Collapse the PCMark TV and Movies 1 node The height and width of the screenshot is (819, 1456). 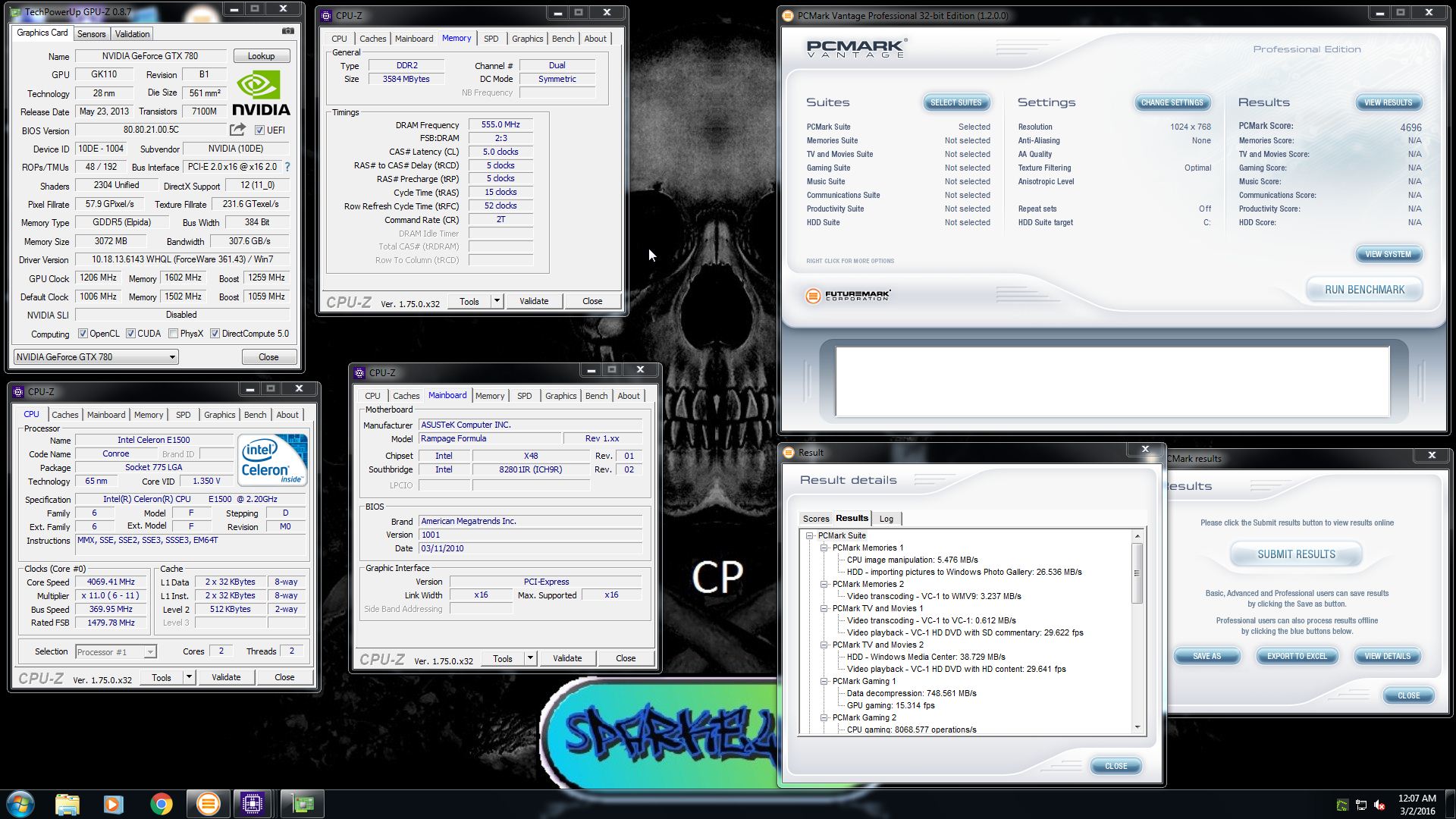(824, 608)
